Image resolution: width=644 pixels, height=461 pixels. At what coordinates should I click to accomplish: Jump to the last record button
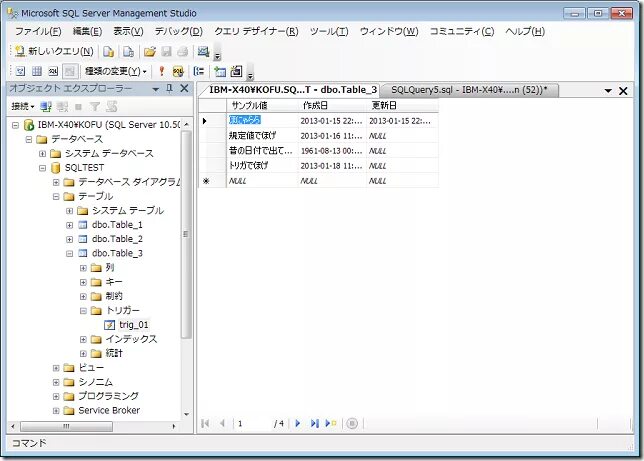click(x=315, y=423)
